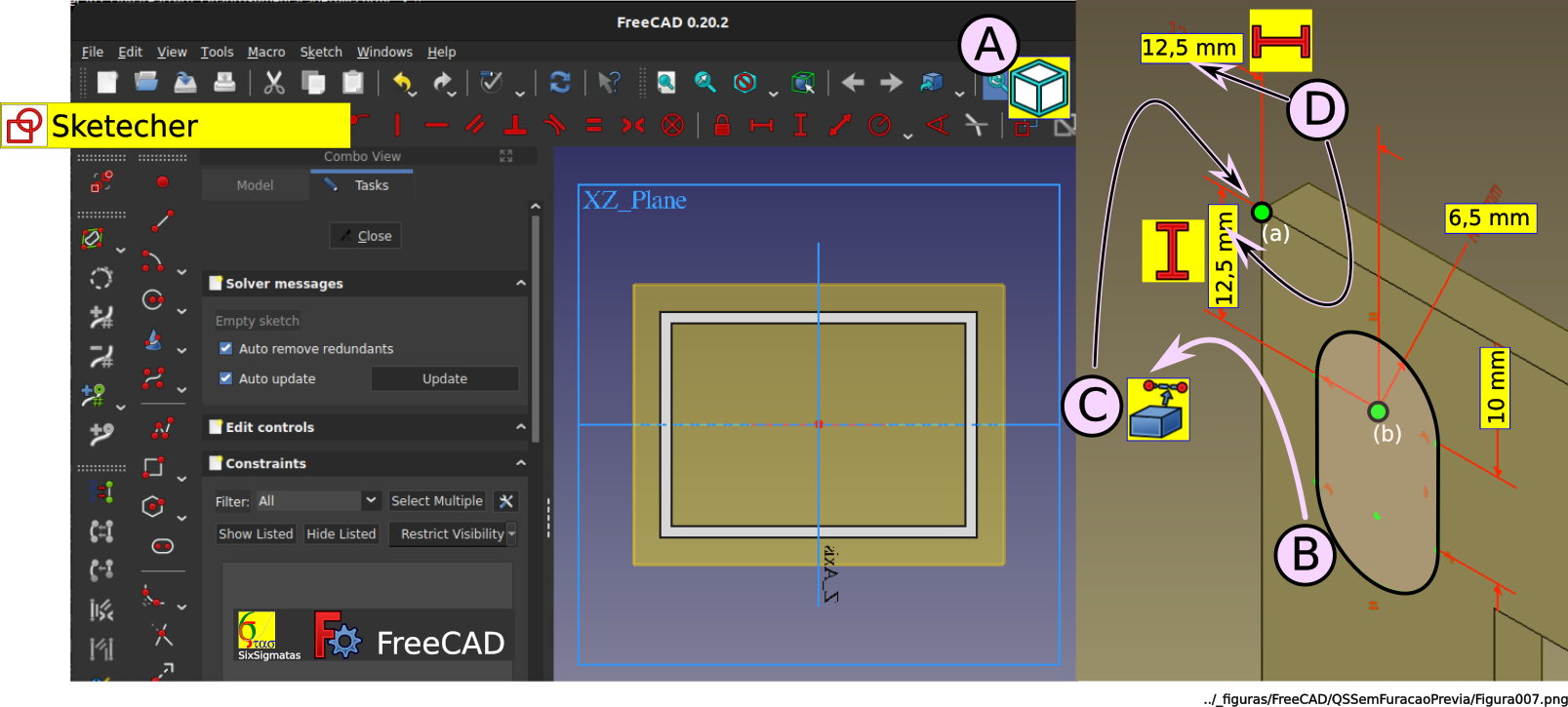
Task: Apply the vertical constraint
Action: [x=397, y=125]
